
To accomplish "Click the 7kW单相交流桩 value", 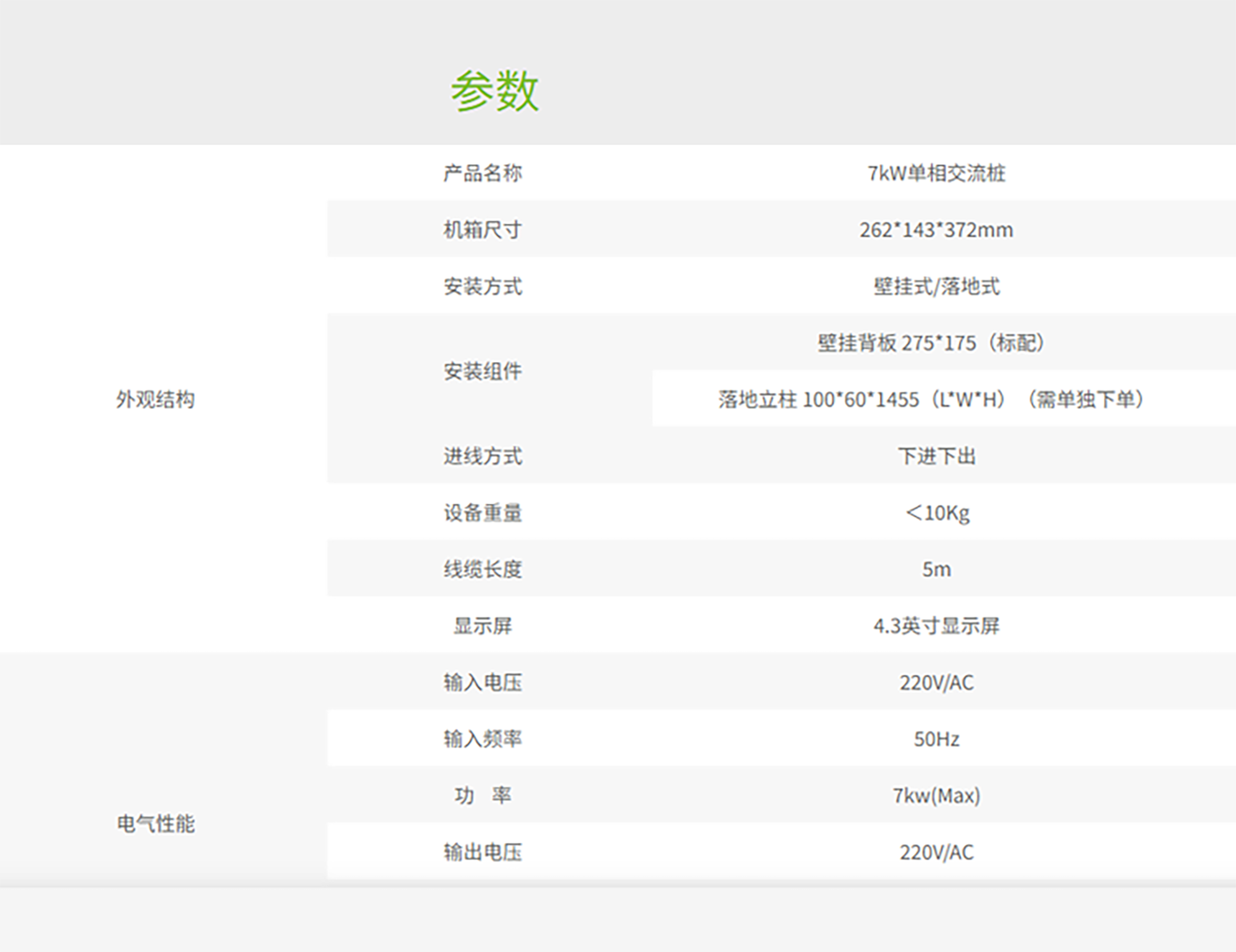I will click(936, 173).
